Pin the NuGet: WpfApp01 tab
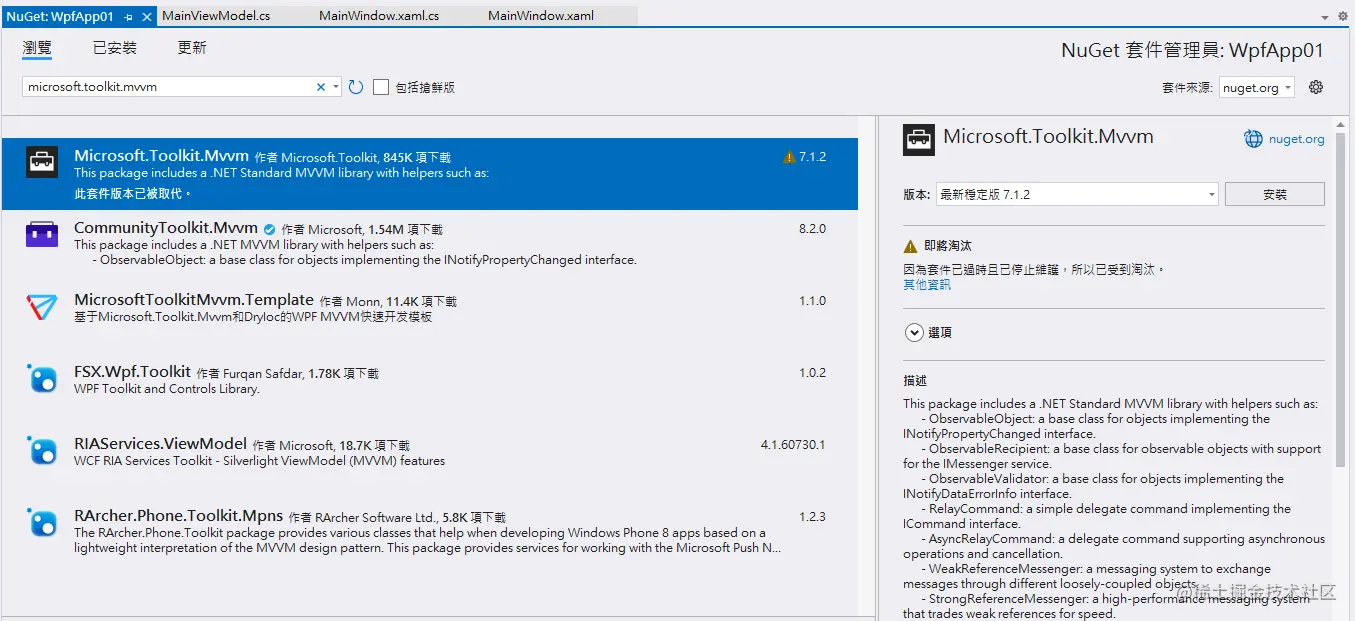Screen dimensions: 1355x621 (129, 17)
